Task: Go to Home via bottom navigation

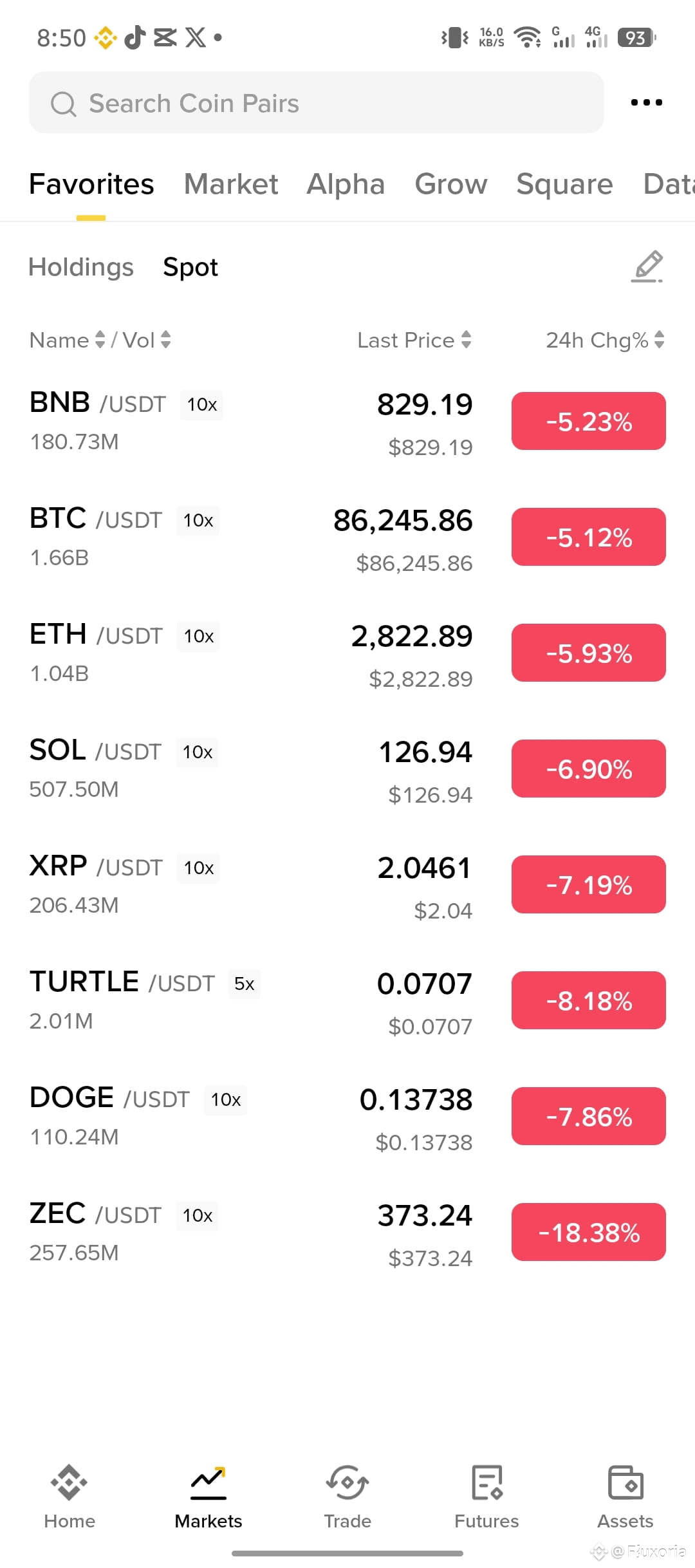Action: pos(69,1497)
